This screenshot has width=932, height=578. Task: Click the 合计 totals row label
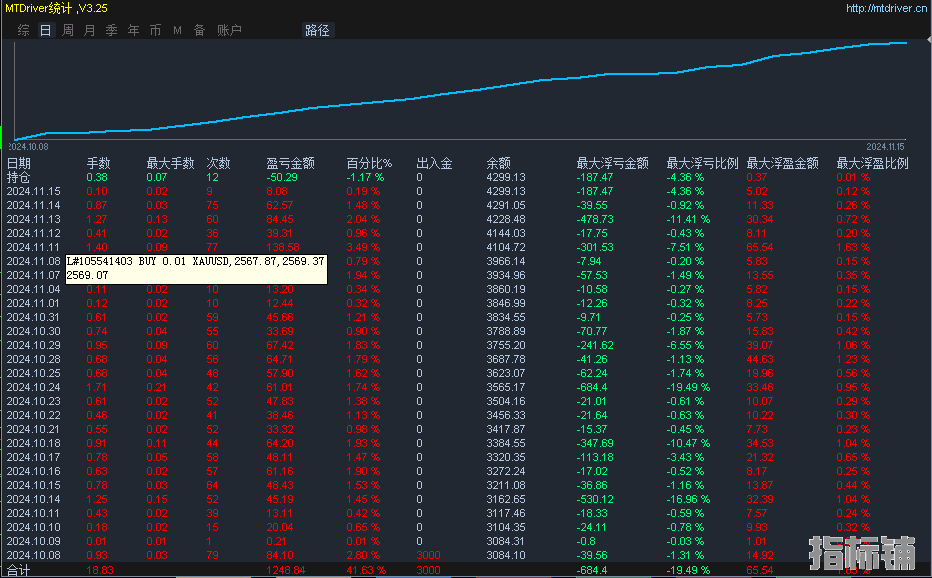click(x=18, y=571)
